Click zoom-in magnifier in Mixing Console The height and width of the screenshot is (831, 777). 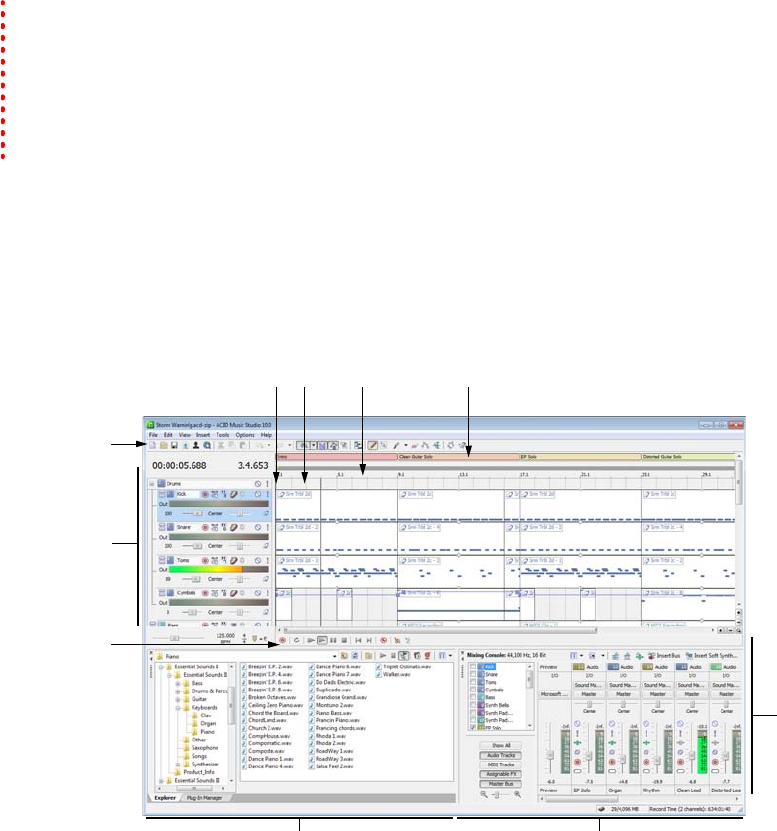coord(517,794)
